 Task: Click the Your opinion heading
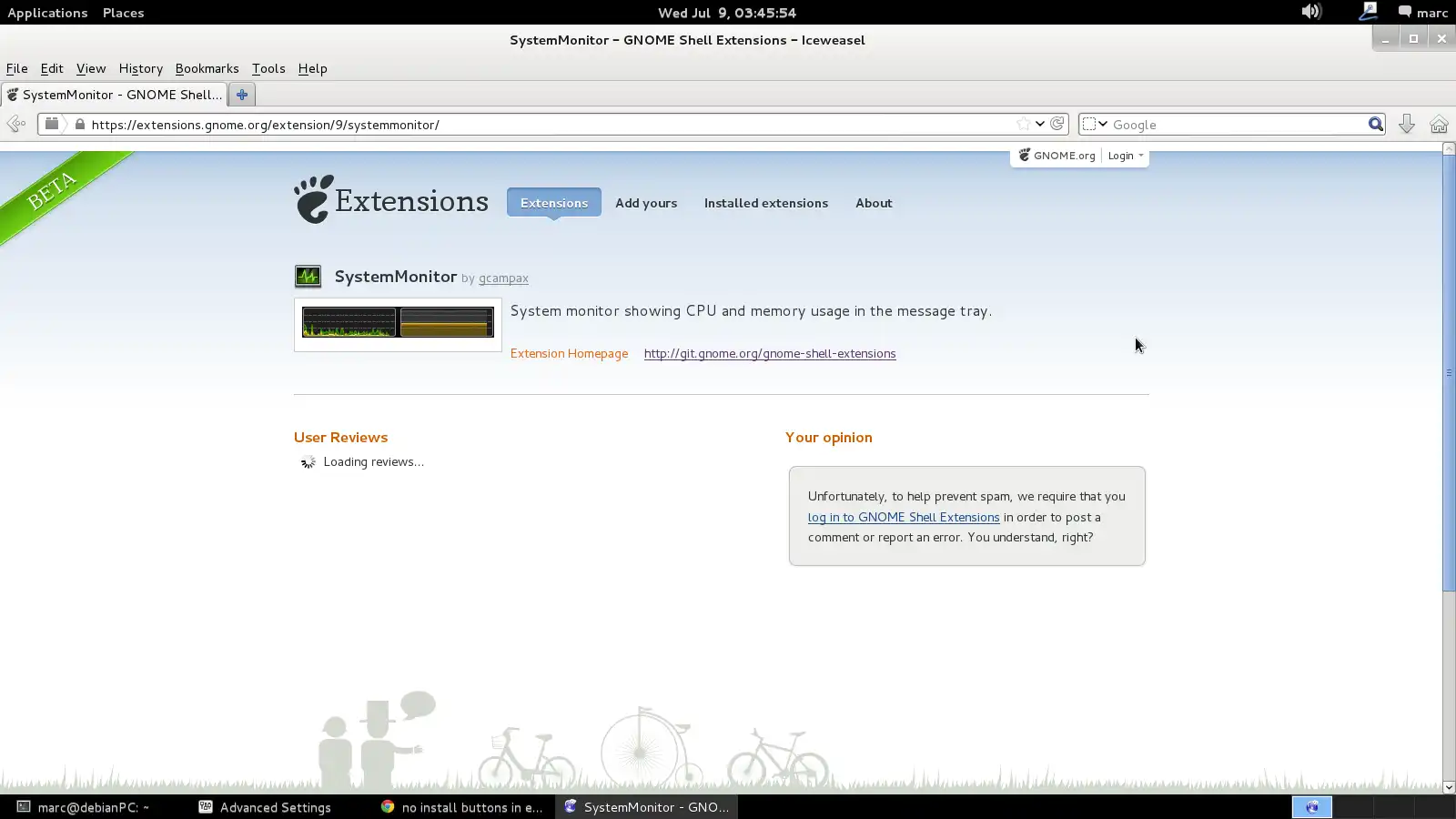[x=829, y=438]
